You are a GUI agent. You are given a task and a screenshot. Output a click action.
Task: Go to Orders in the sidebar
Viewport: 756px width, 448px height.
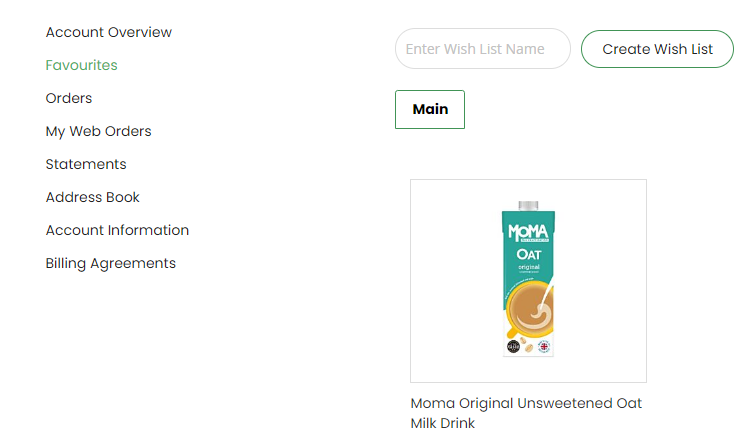coord(68,98)
